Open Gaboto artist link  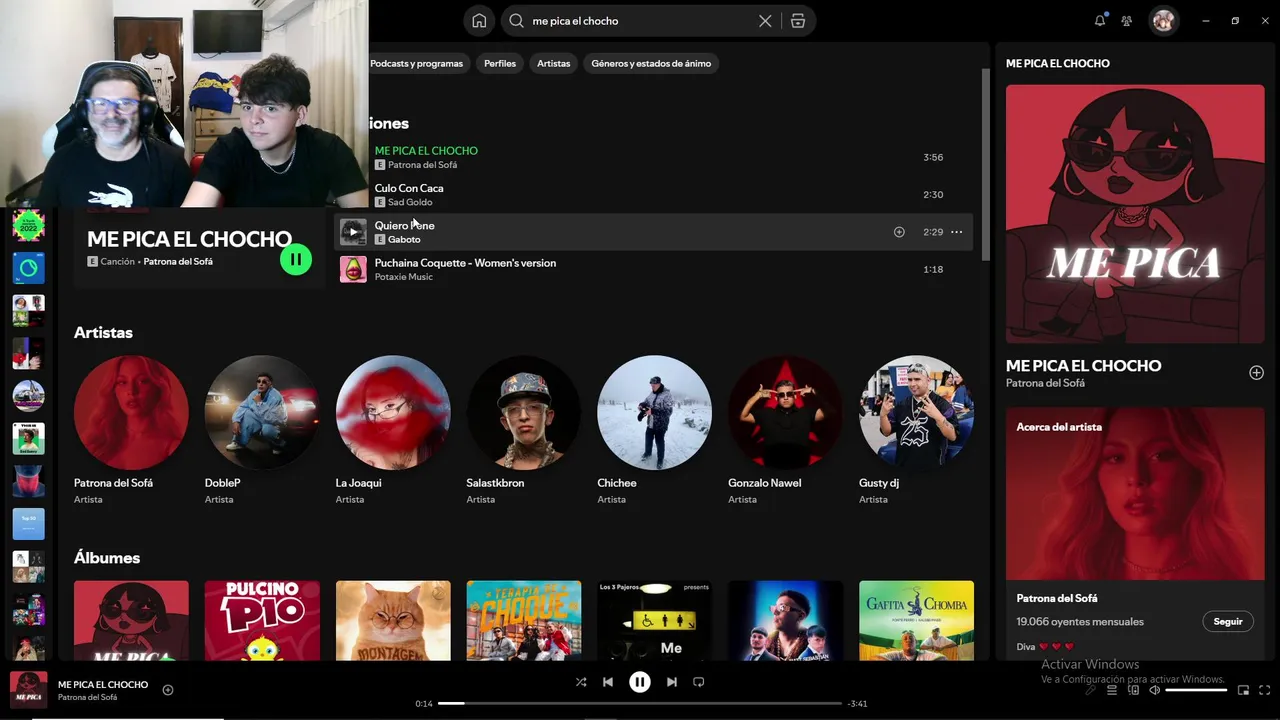404,240
